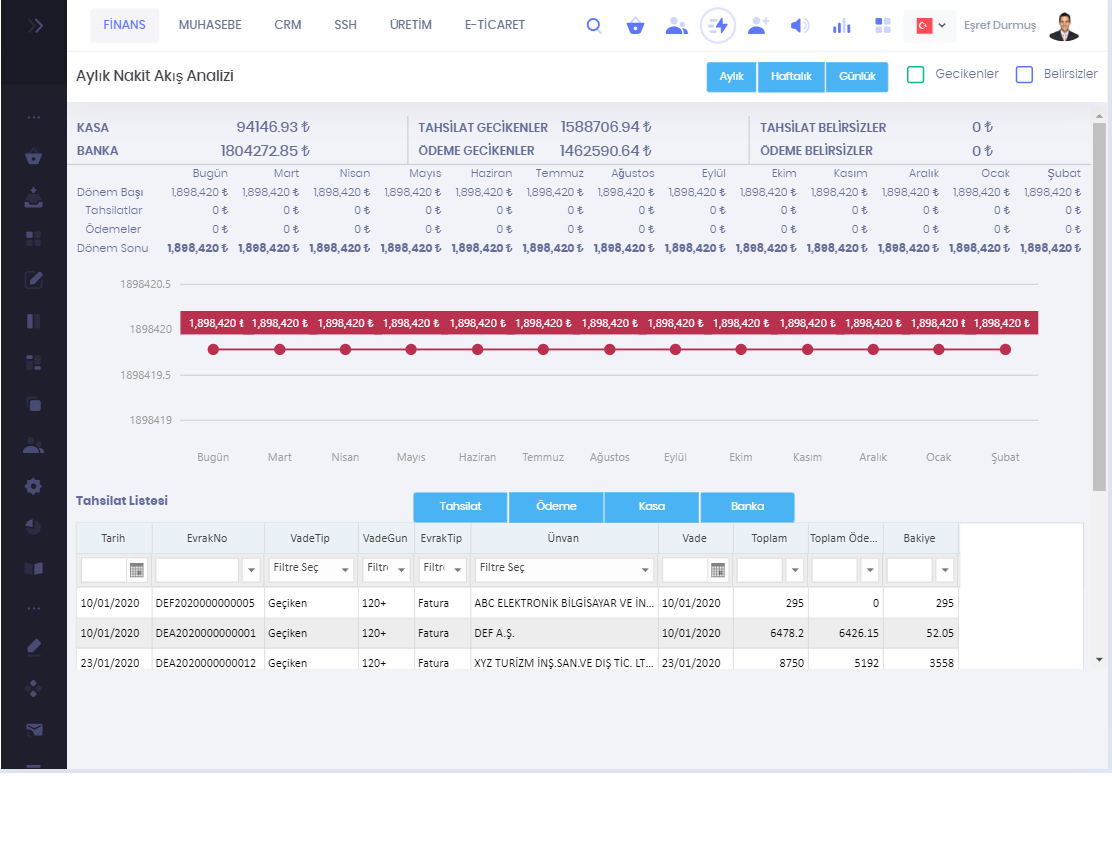The image size is (1112, 867).
Task: Open the add user icon in header
Action: (x=758, y=26)
